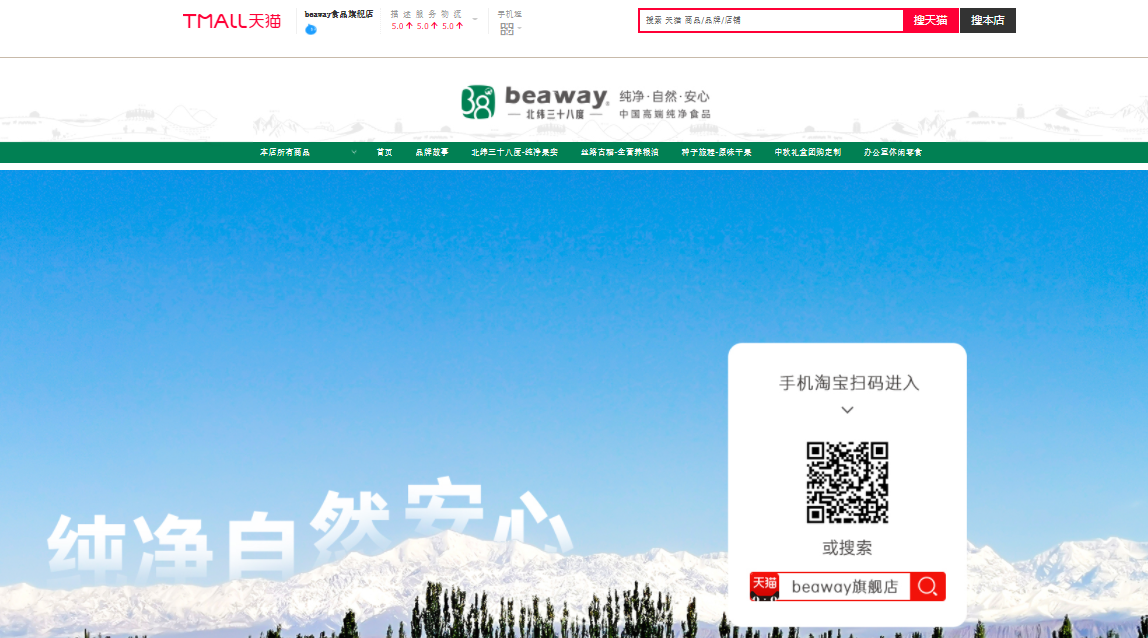
Task: Click the Tmall 天猫 logo
Action: click(231, 21)
